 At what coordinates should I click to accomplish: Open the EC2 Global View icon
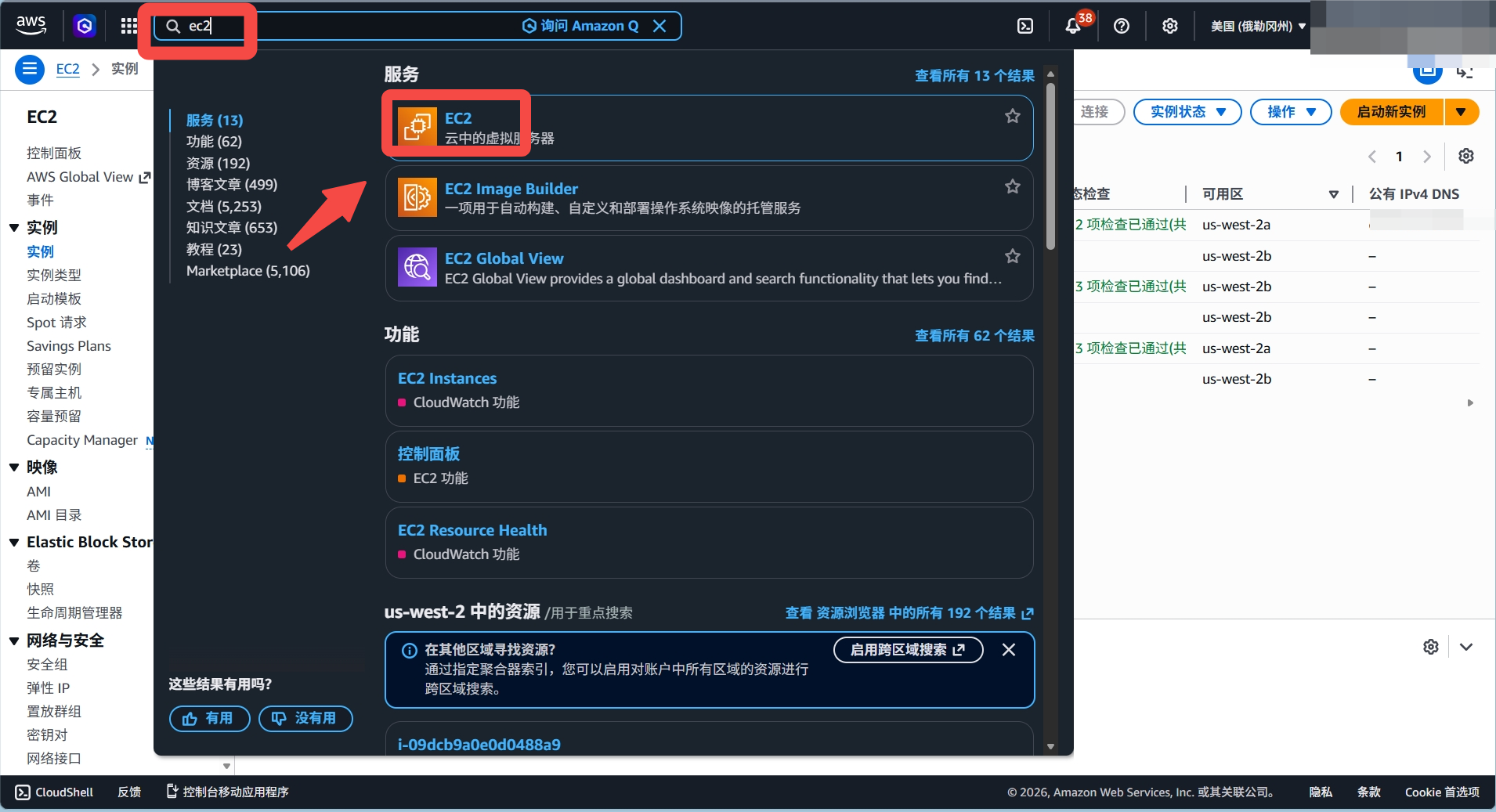coord(417,267)
